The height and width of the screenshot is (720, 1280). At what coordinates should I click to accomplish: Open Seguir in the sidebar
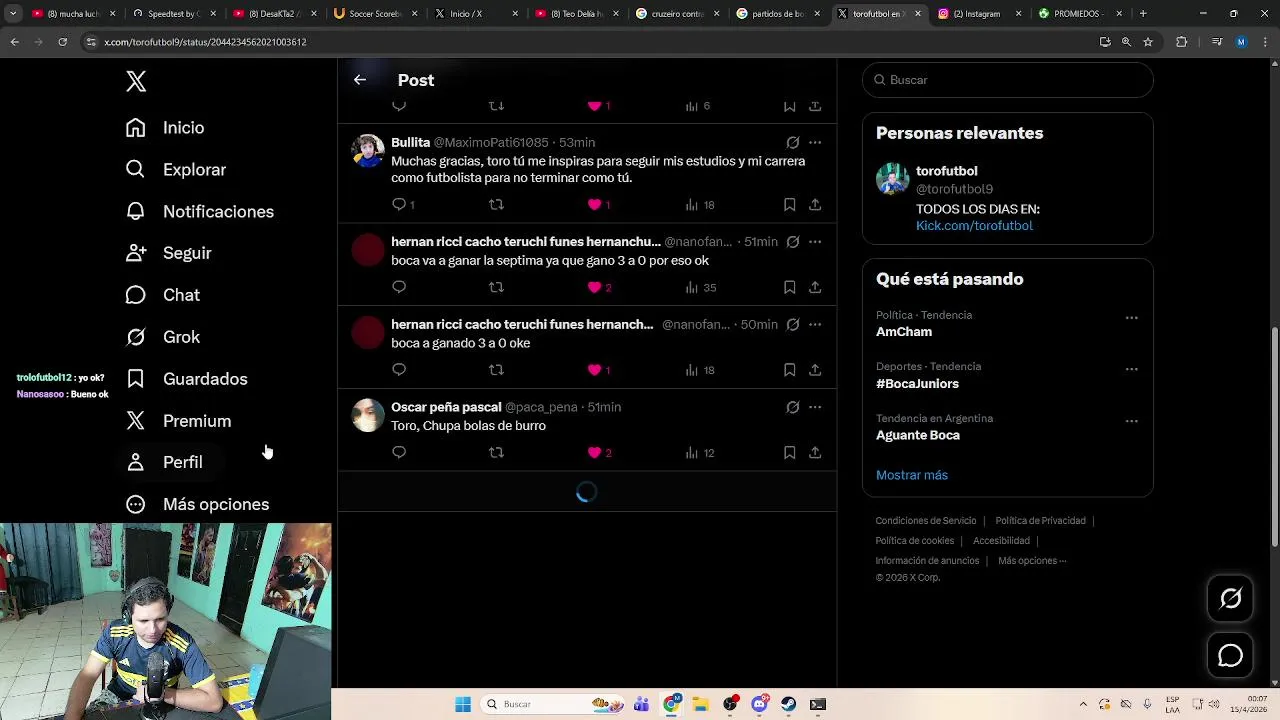169,253
